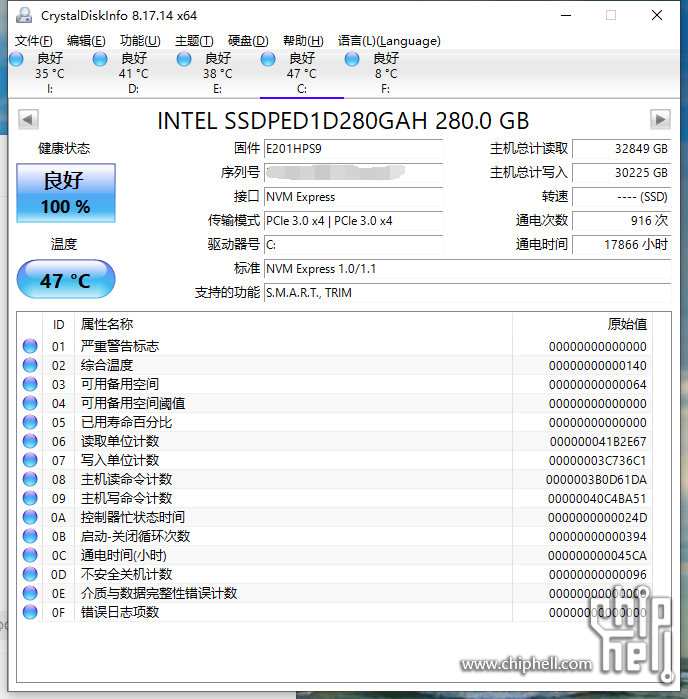The width and height of the screenshot is (688, 699).
Task: Click status orb for drive E:
Action: point(184,59)
